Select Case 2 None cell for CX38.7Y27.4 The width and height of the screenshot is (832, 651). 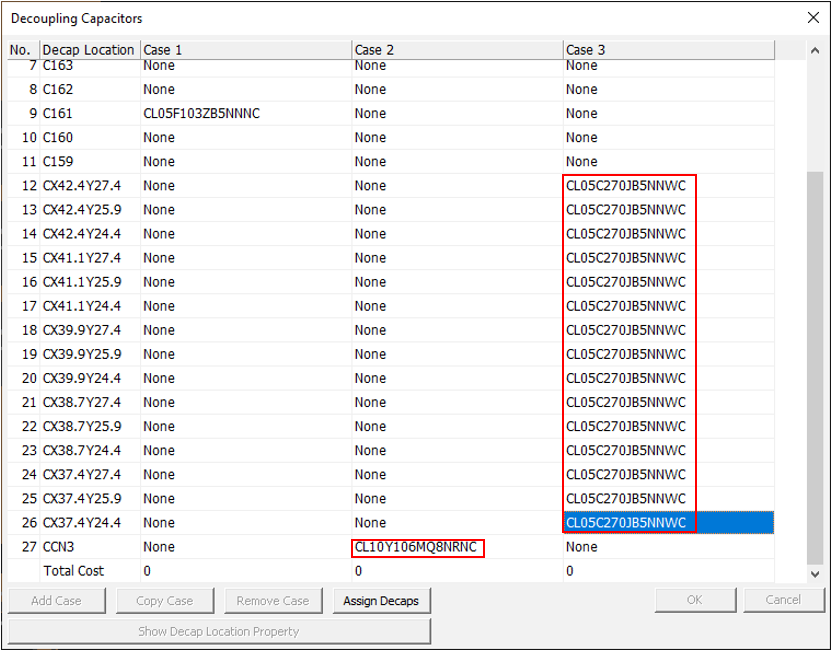370,402
